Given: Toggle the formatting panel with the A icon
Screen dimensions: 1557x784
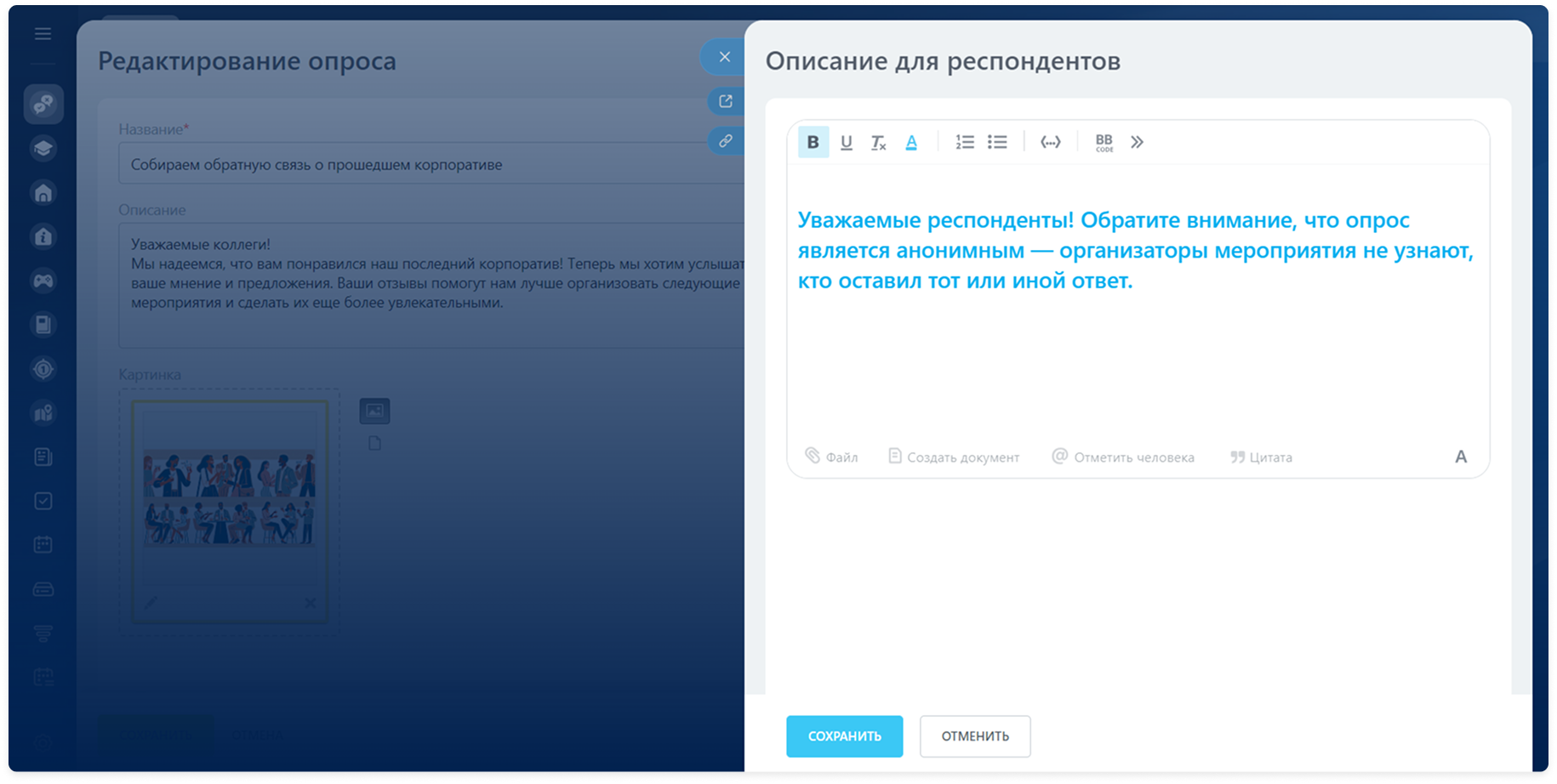Looking at the screenshot, I should pos(1461,457).
